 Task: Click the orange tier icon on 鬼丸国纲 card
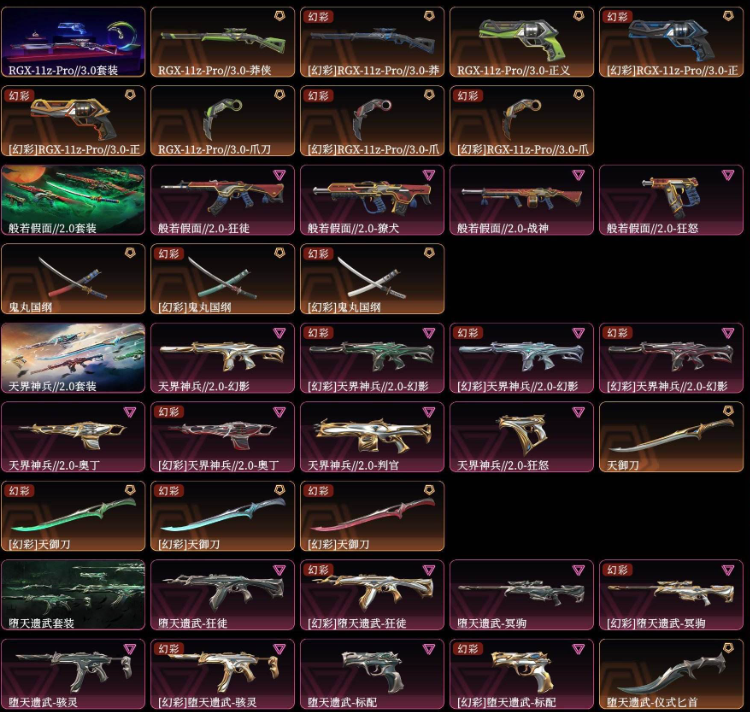pos(130,253)
